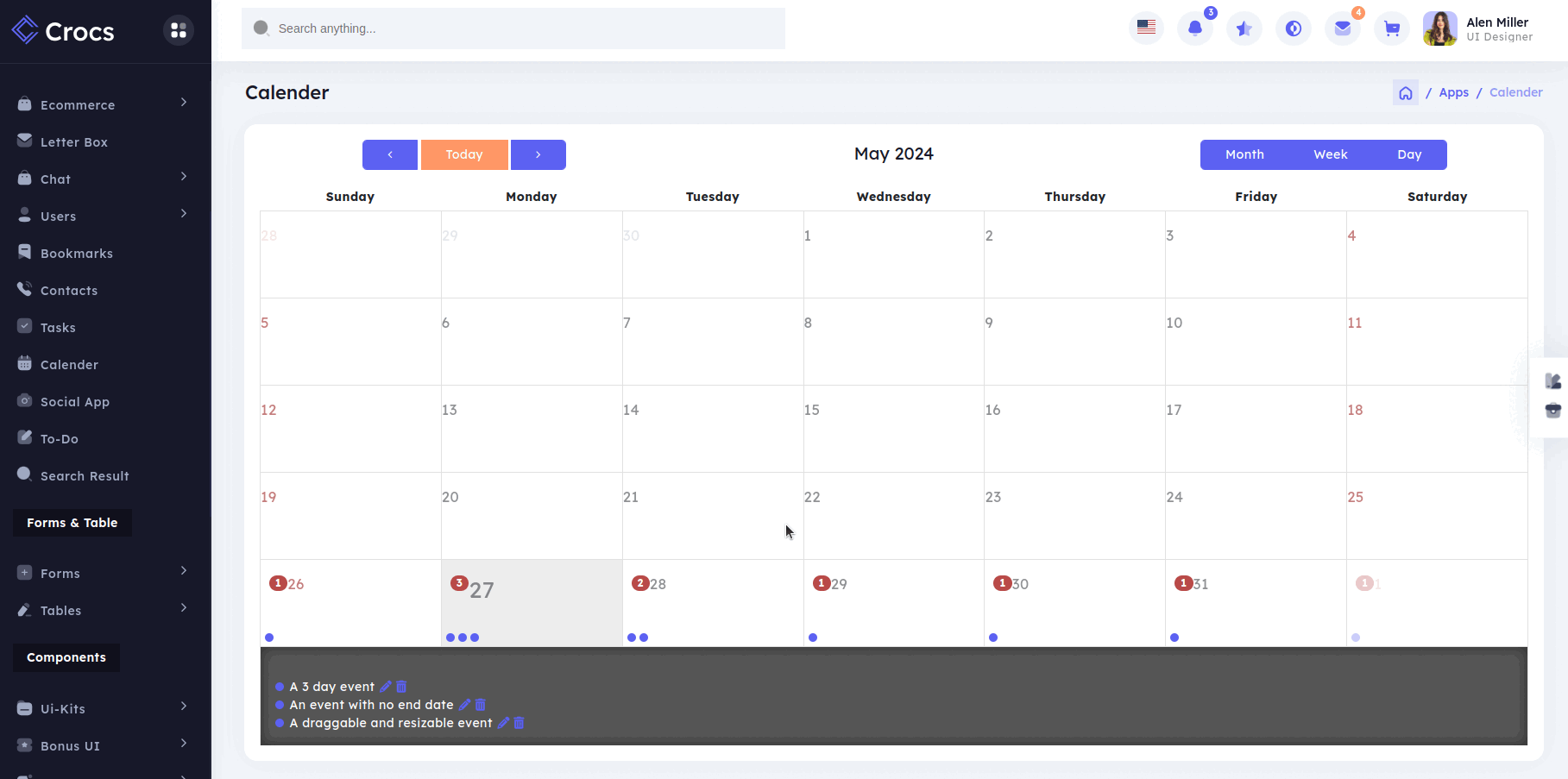Click the US flag language icon
Image resolution: width=1568 pixels, height=779 pixels.
click(1146, 28)
